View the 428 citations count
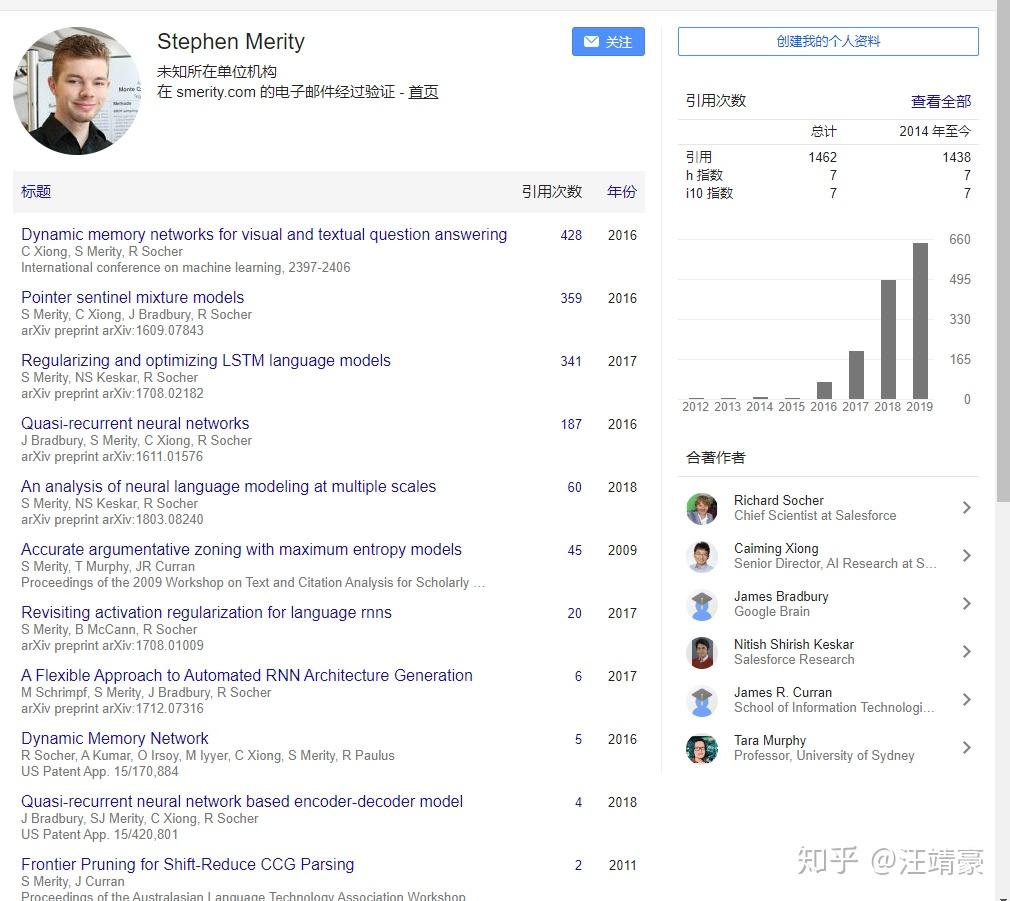This screenshot has height=901, width=1010. (x=571, y=236)
